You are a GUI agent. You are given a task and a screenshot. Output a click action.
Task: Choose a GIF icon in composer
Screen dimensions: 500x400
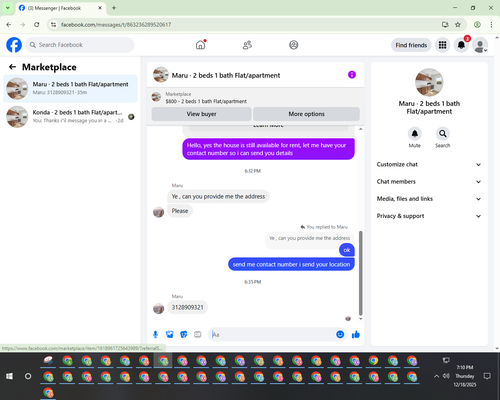click(x=198, y=334)
